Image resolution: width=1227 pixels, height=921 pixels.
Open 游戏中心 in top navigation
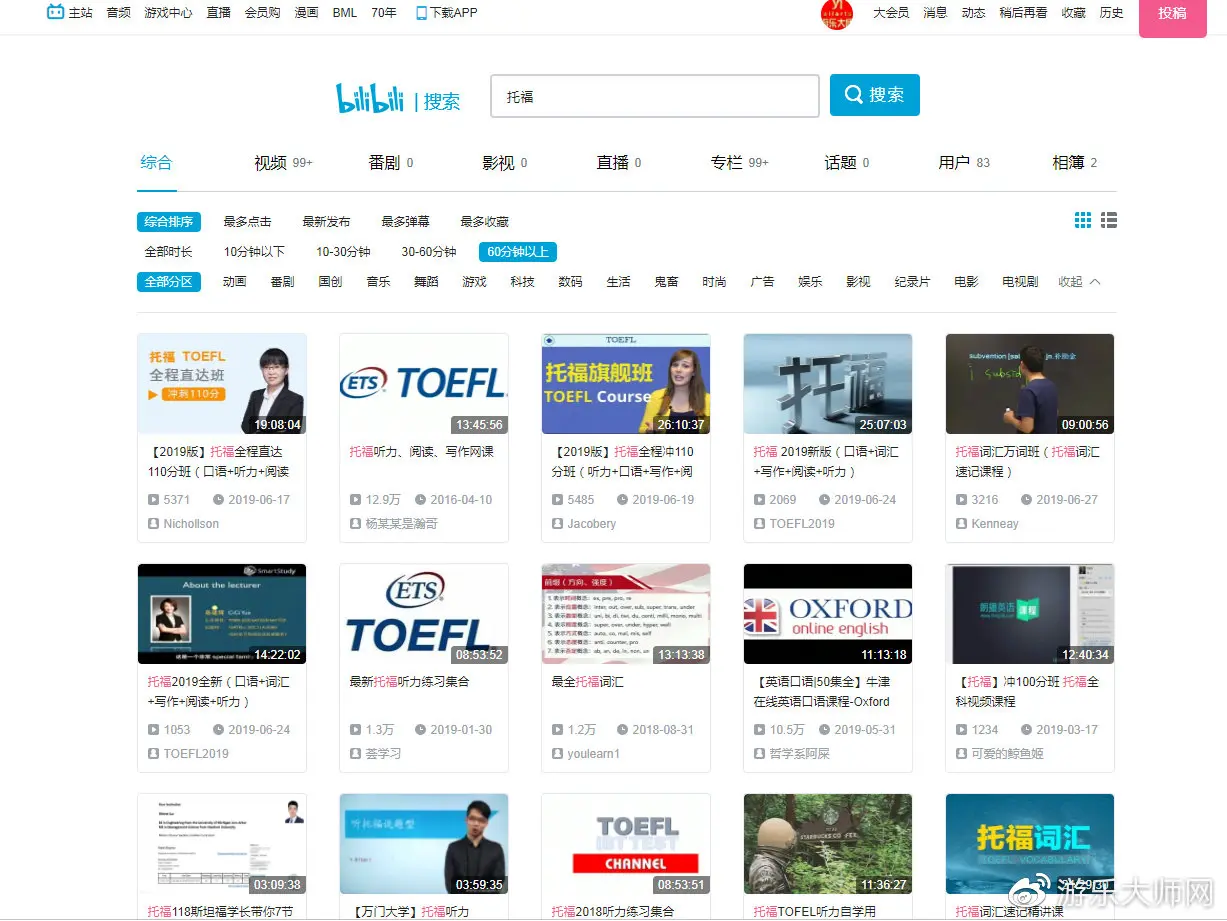[168, 13]
